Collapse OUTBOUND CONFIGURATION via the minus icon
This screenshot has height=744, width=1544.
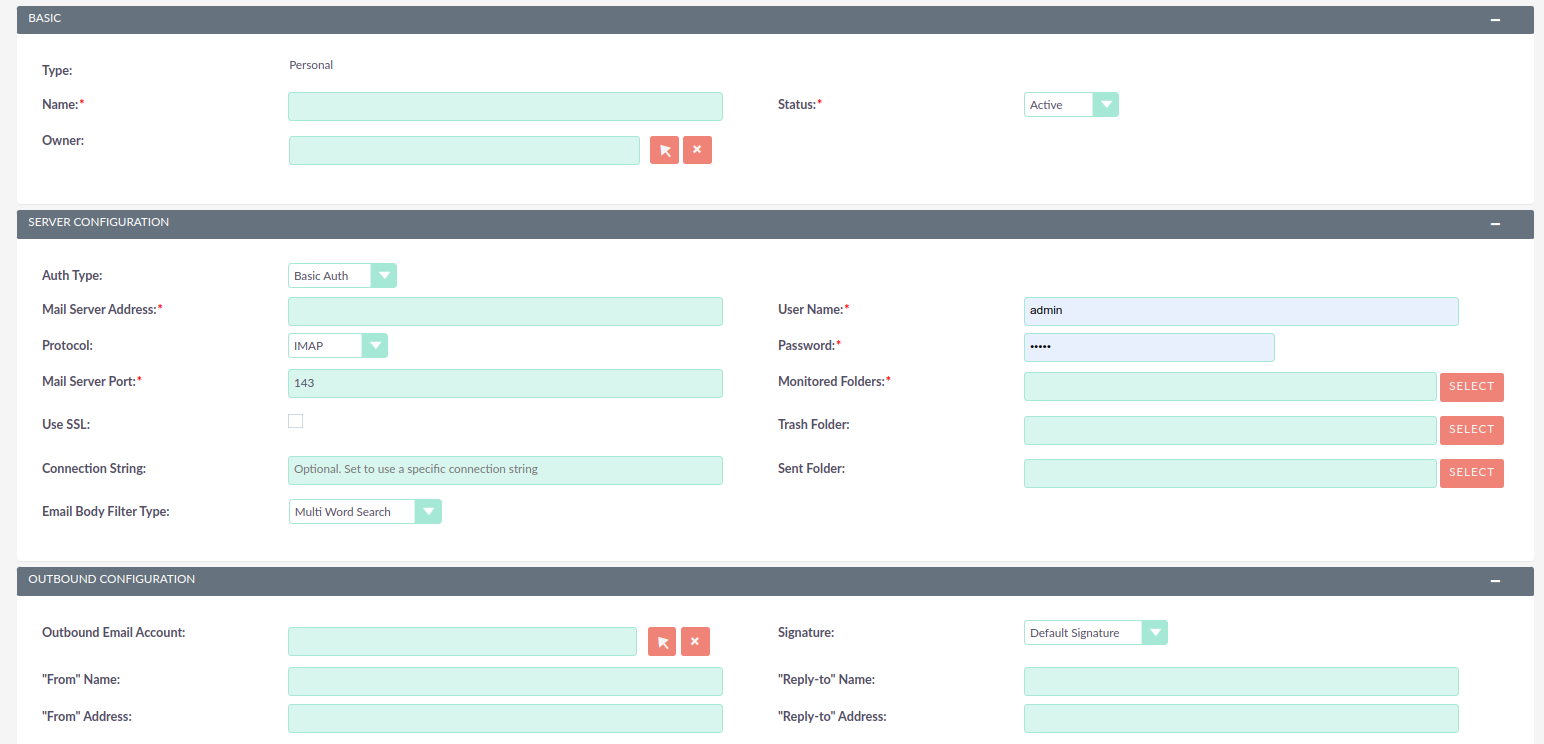(1496, 581)
